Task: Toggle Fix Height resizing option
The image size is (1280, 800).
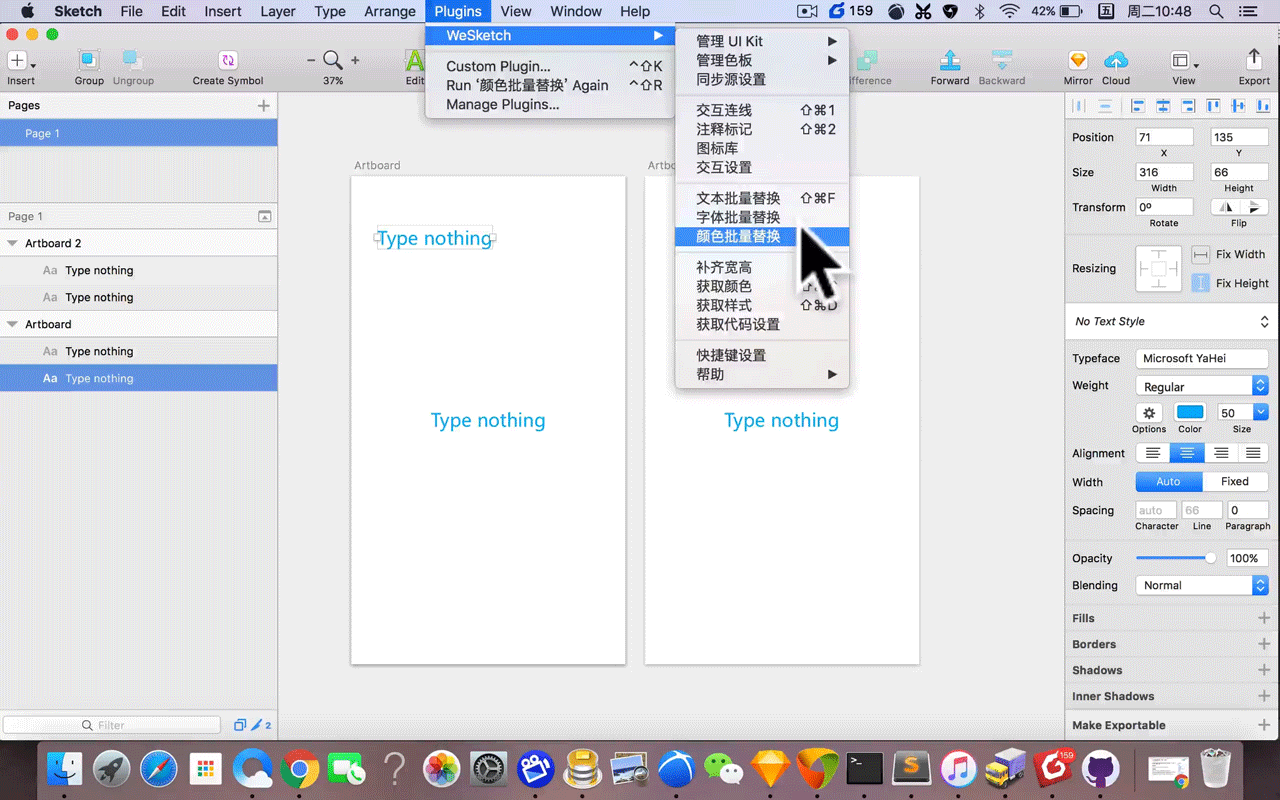Action: pos(1200,284)
